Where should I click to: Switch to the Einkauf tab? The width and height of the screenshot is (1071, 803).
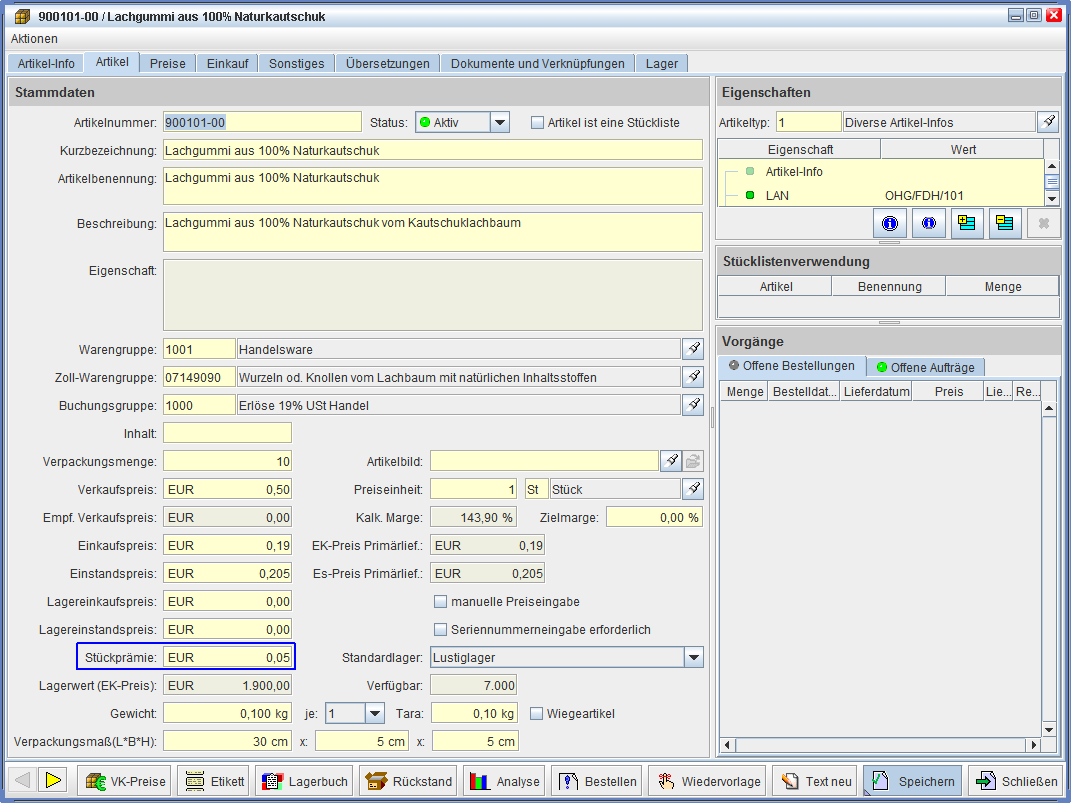point(227,63)
